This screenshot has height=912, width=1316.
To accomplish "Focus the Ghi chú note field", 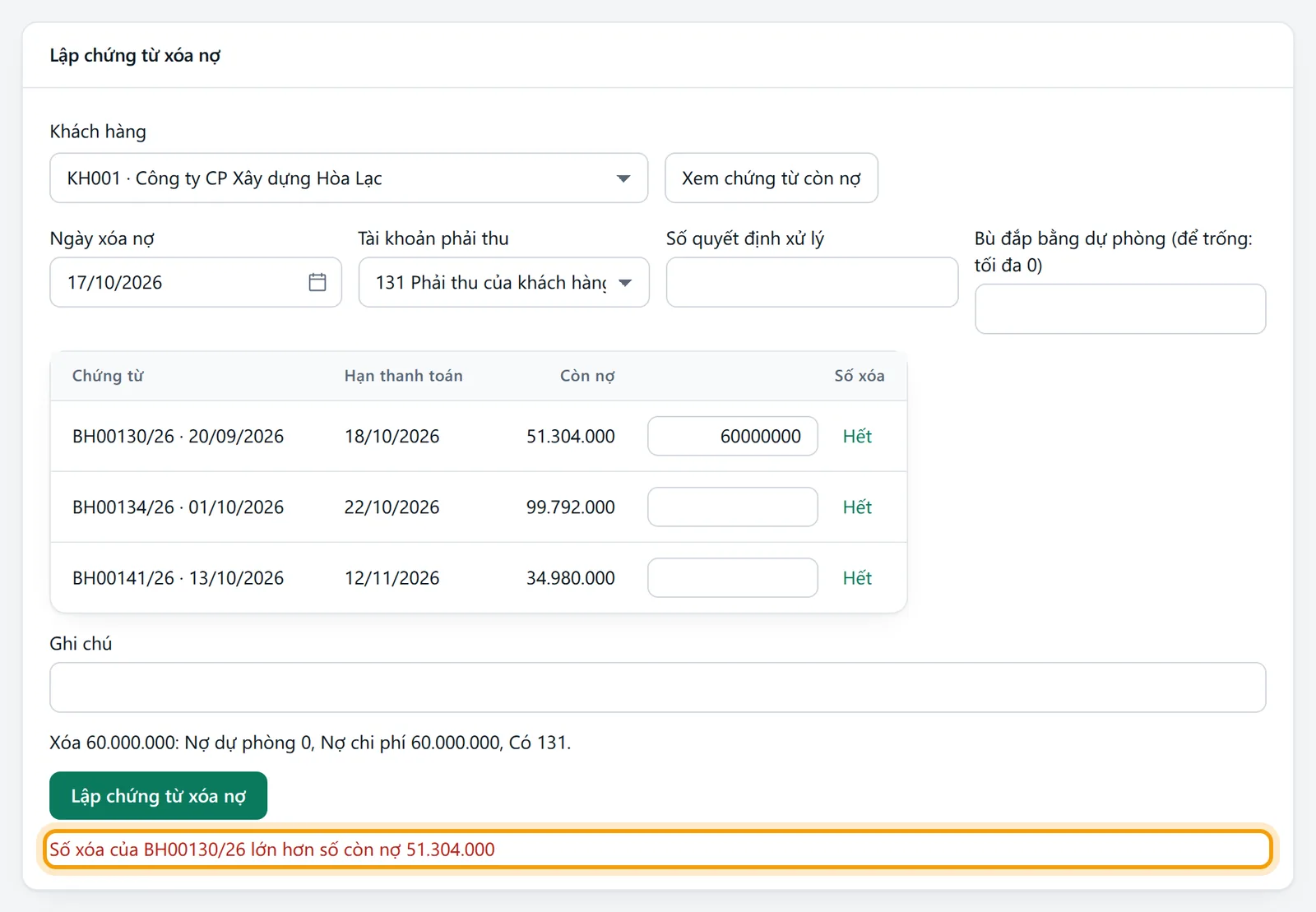I will [657, 687].
